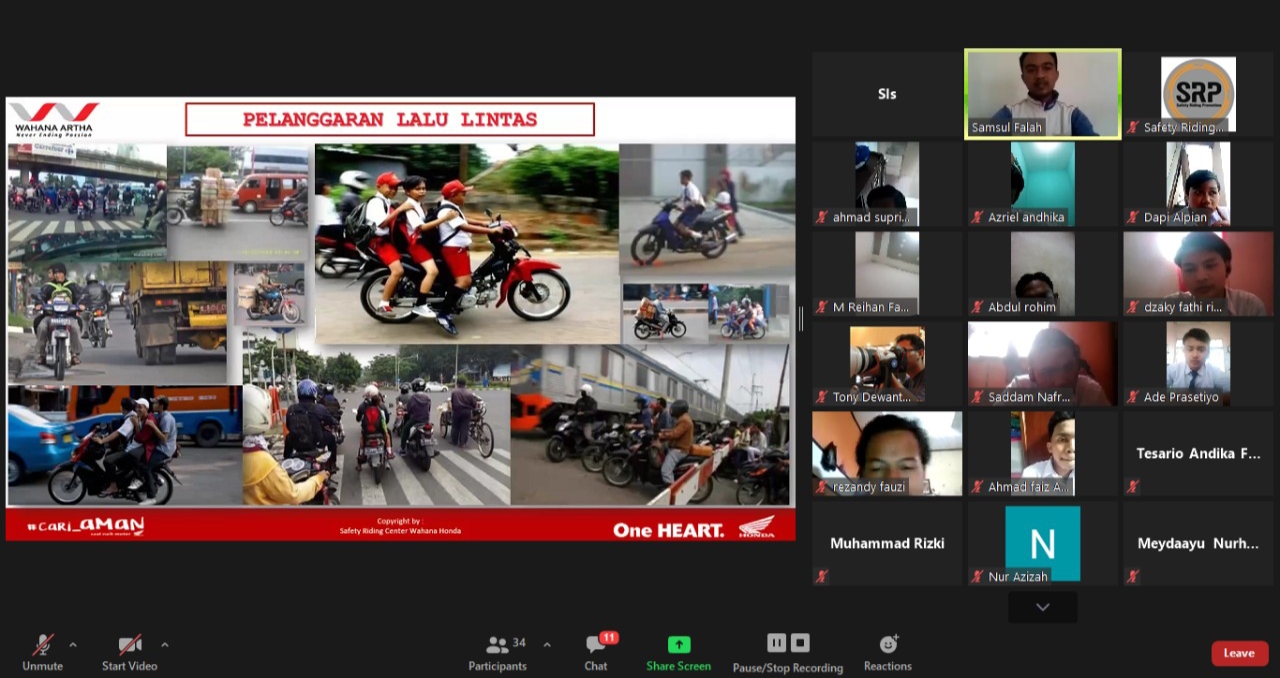The height and width of the screenshot is (678, 1280).
Task: Show next page of participants with down chevron
Action: click(x=1042, y=607)
